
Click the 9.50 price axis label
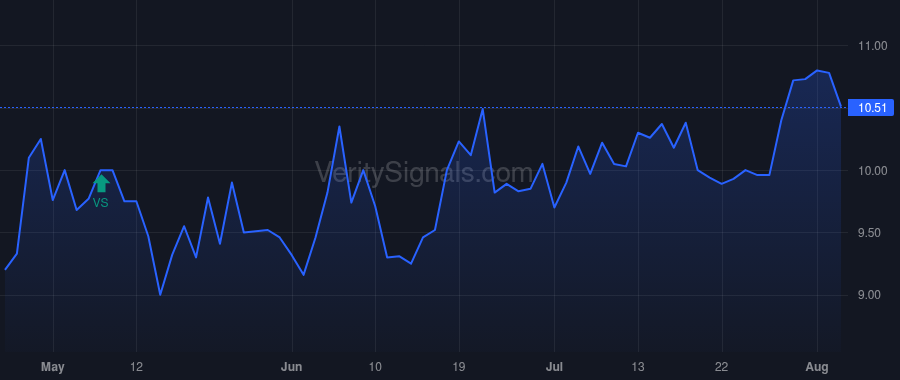pos(870,232)
